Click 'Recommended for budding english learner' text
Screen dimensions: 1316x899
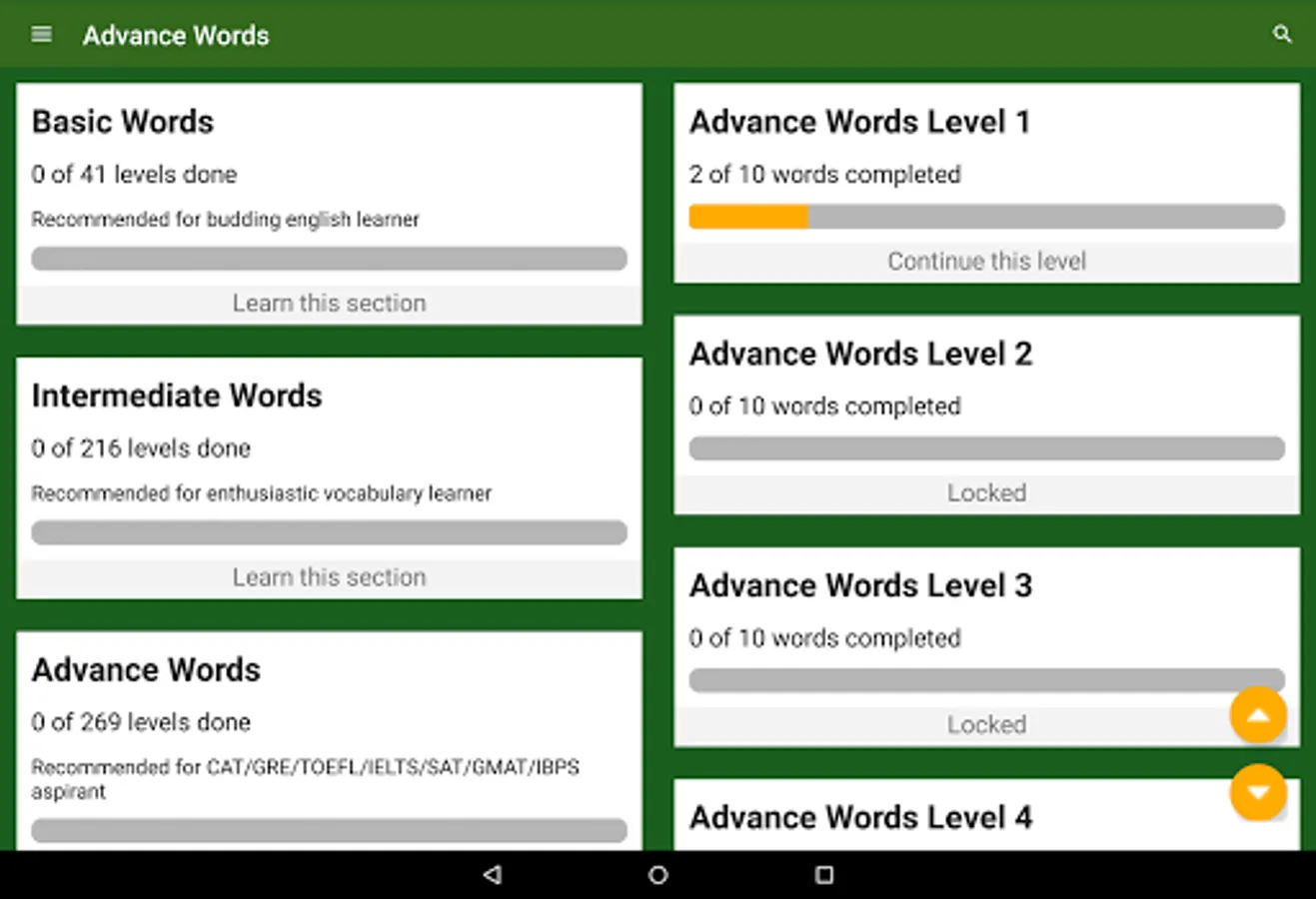point(225,220)
